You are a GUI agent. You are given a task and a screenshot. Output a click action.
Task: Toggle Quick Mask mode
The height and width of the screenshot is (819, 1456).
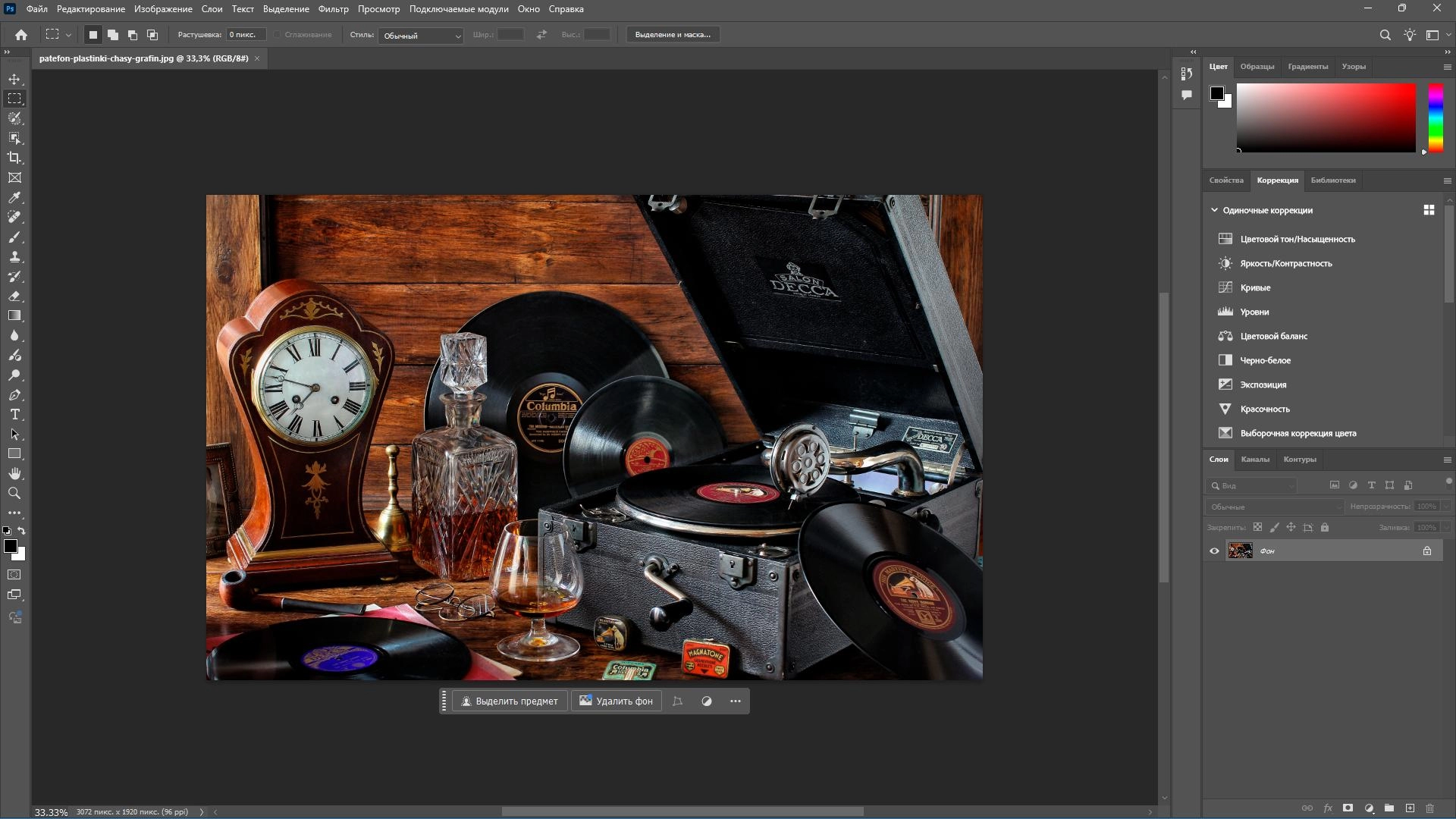(14, 575)
